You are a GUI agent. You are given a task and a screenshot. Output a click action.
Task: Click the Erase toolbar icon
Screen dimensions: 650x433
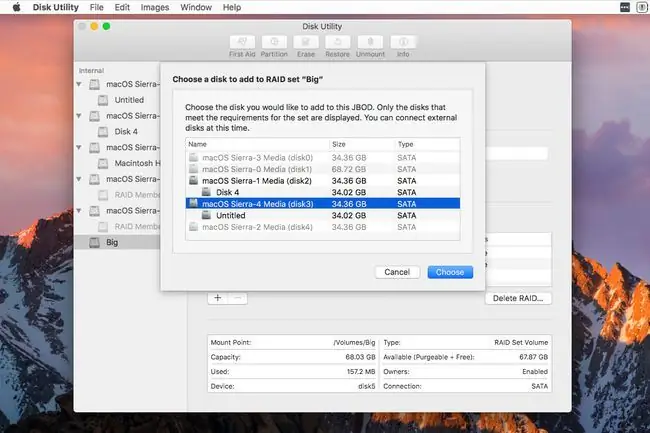tap(306, 42)
